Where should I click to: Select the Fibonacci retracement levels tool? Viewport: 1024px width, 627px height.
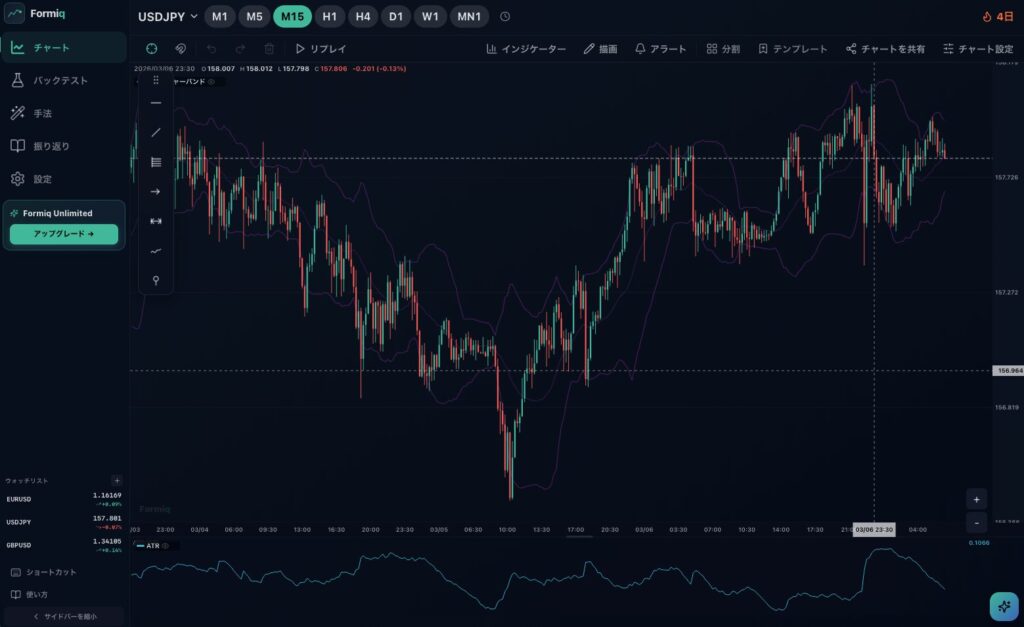[155, 162]
